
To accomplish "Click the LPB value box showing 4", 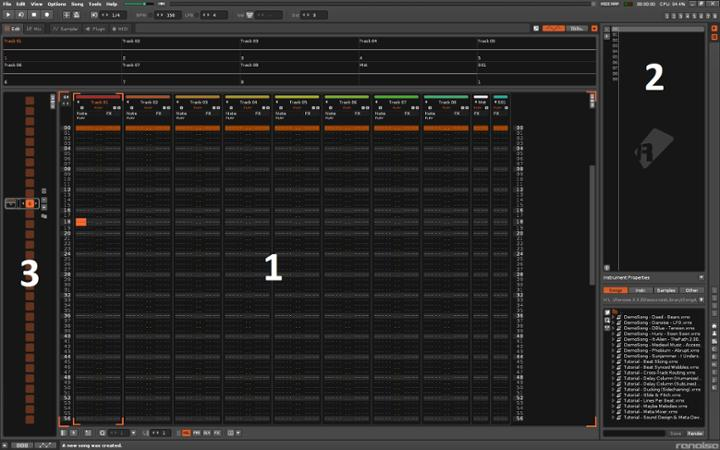I will (x=215, y=15).
